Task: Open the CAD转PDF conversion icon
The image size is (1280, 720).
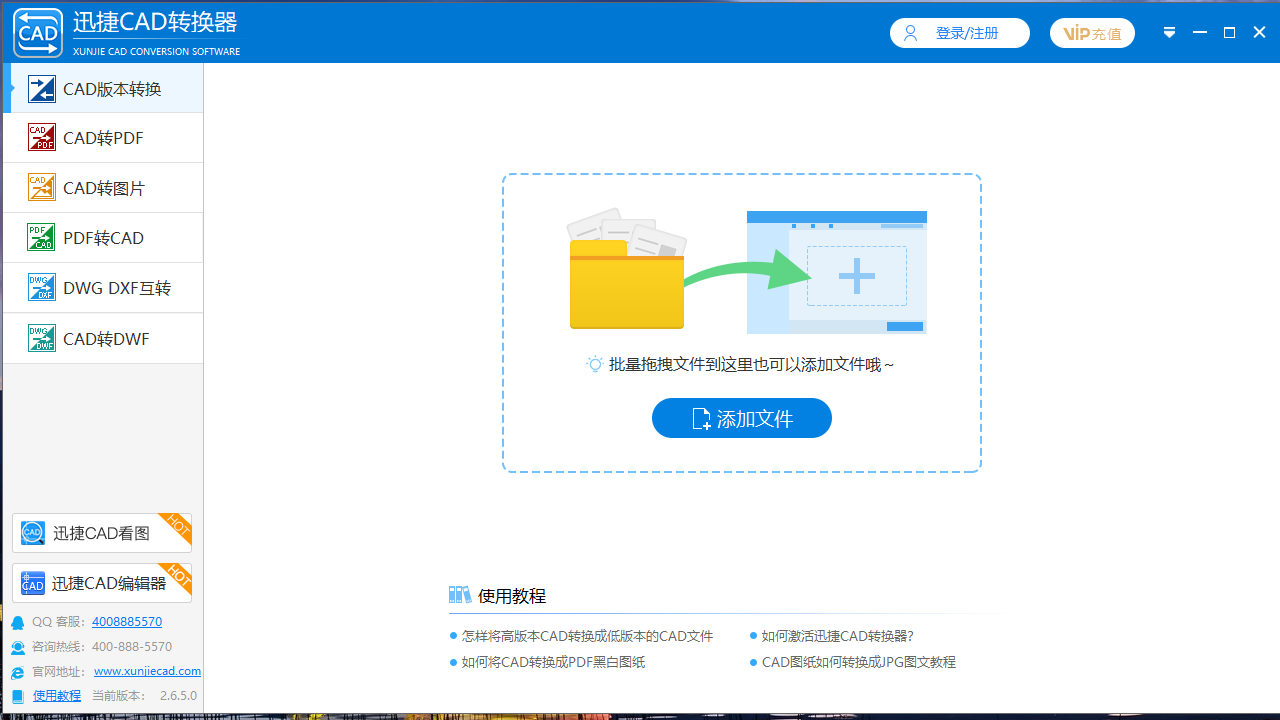Action: point(42,137)
